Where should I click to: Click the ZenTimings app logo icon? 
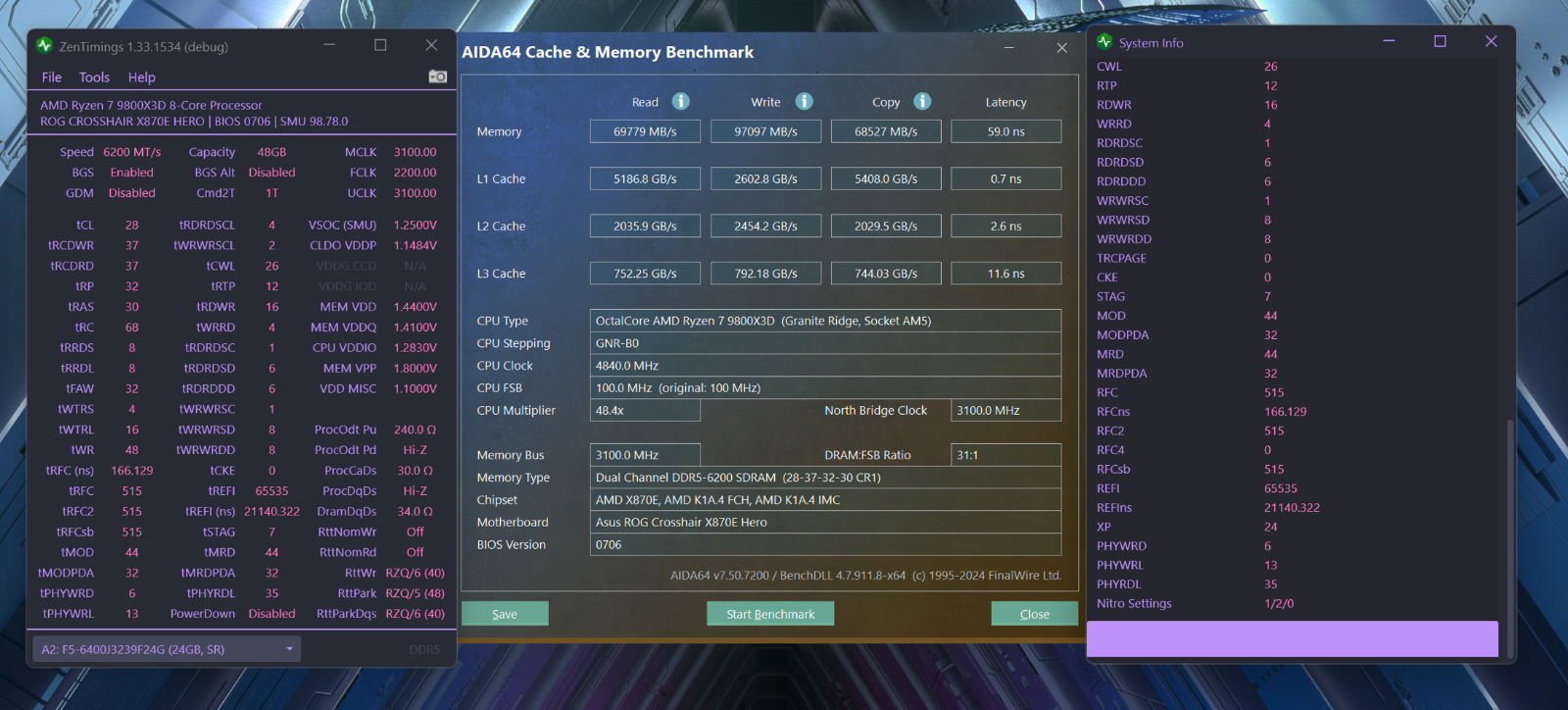44,45
